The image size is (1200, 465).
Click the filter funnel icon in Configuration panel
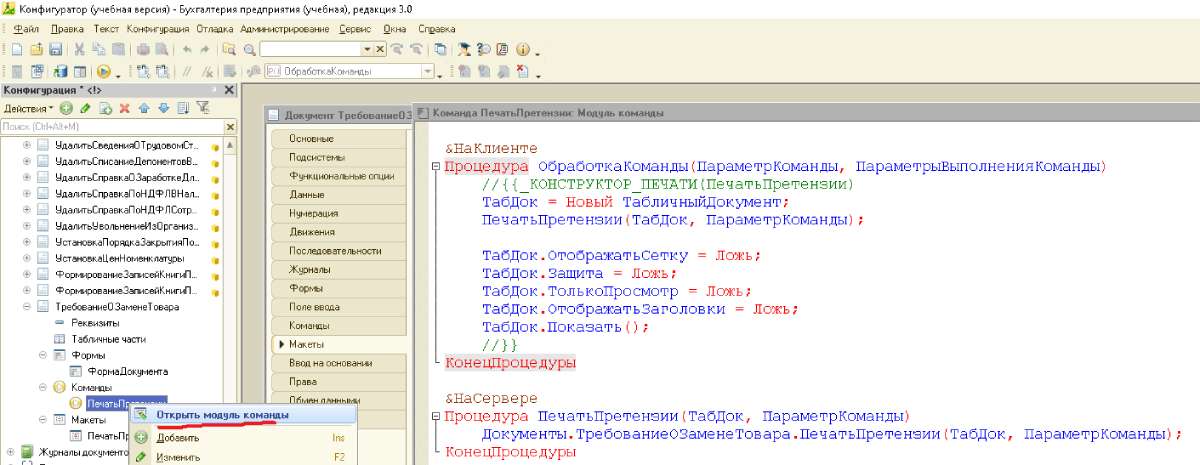point(203,107)
